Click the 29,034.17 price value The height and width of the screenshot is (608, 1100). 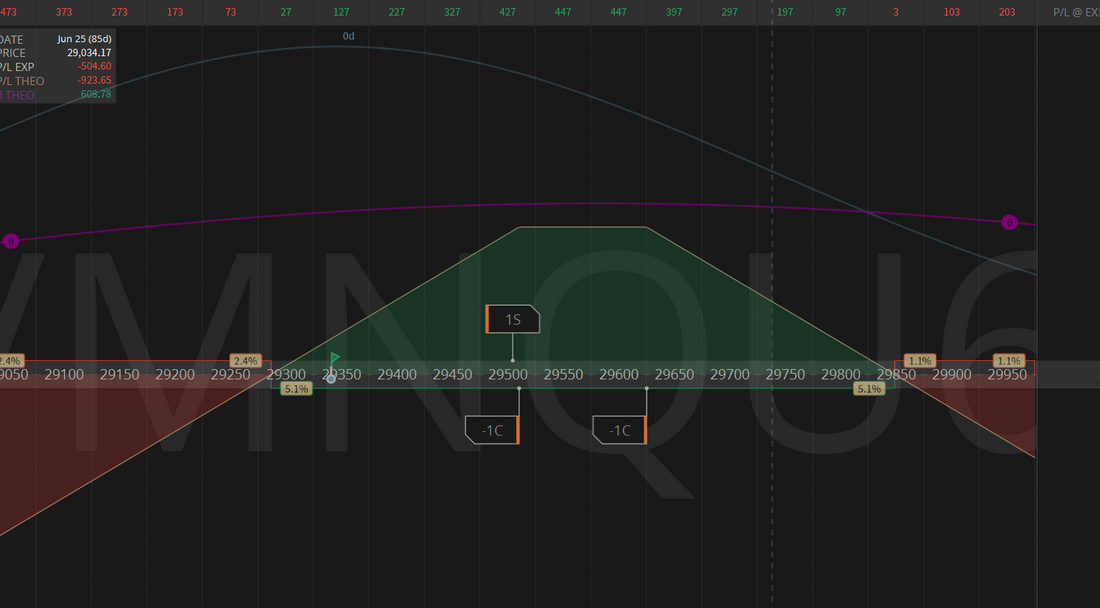pos(89,53)
